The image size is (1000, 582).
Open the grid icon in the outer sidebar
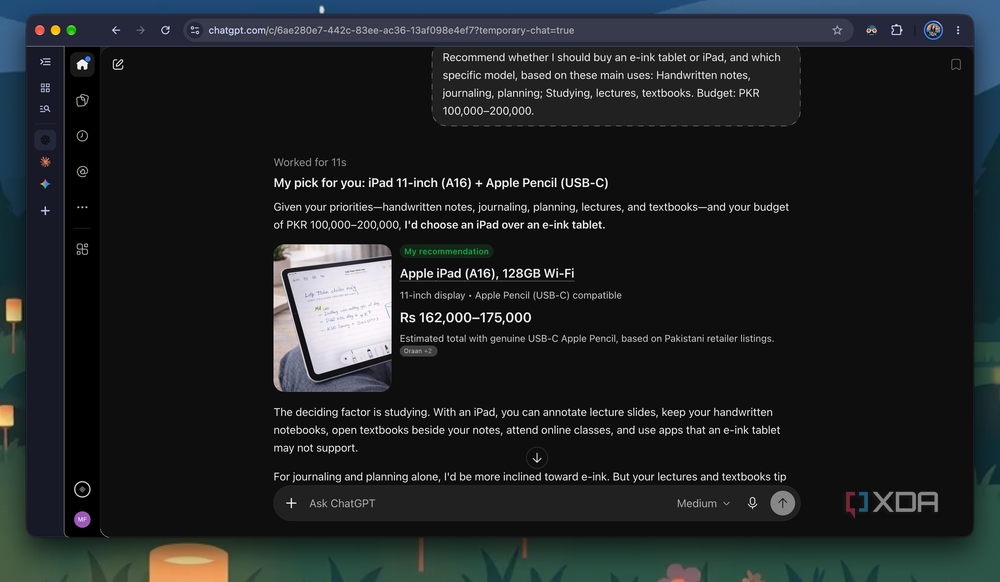coord(45,87)
